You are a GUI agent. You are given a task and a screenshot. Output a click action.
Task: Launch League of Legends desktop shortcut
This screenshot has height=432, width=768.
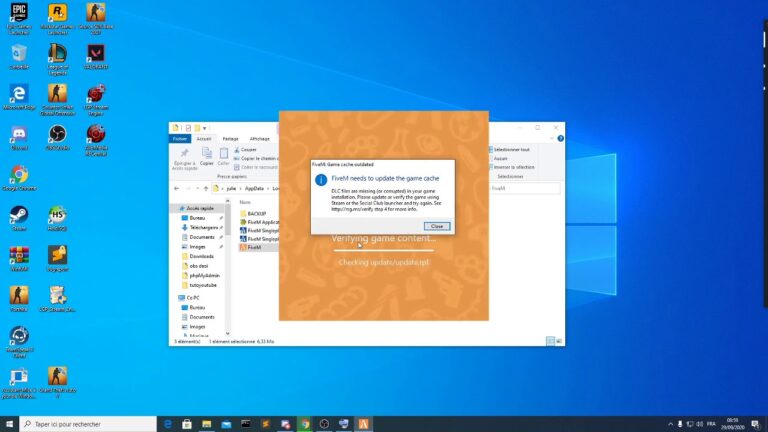click(57, 59)
